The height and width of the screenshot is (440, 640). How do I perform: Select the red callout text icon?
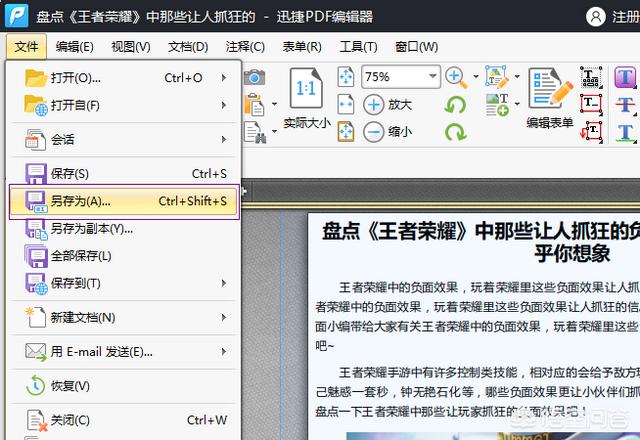click(591, 131)
